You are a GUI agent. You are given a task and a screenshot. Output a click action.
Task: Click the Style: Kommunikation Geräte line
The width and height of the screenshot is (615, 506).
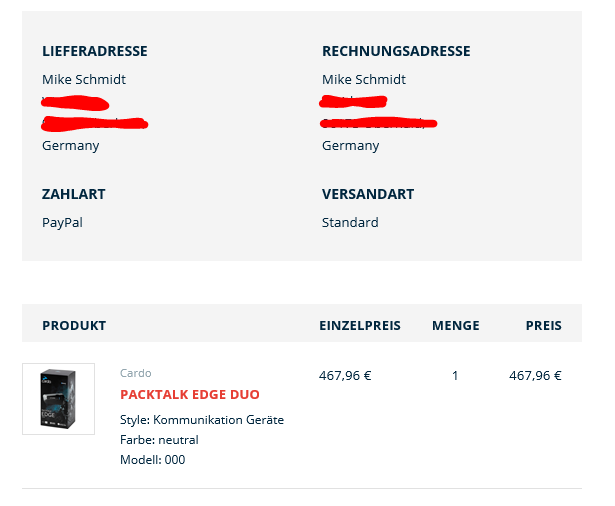pyautogui.click(x=202, y=420)
